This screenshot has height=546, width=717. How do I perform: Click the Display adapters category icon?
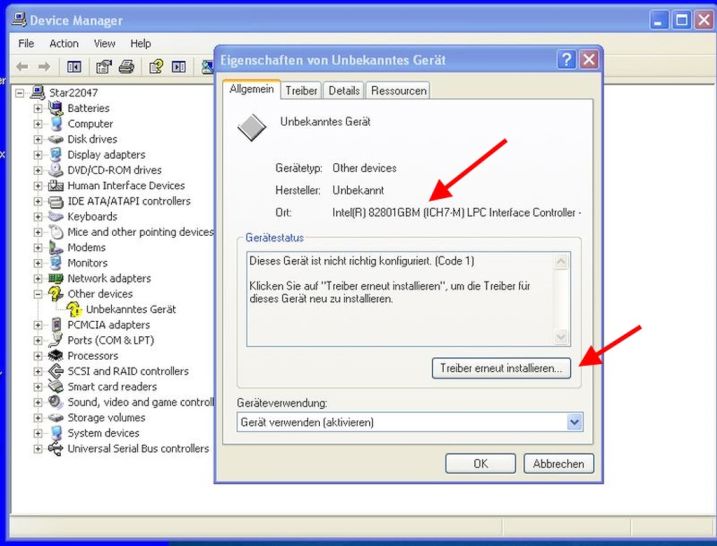(x=56, y=155)
